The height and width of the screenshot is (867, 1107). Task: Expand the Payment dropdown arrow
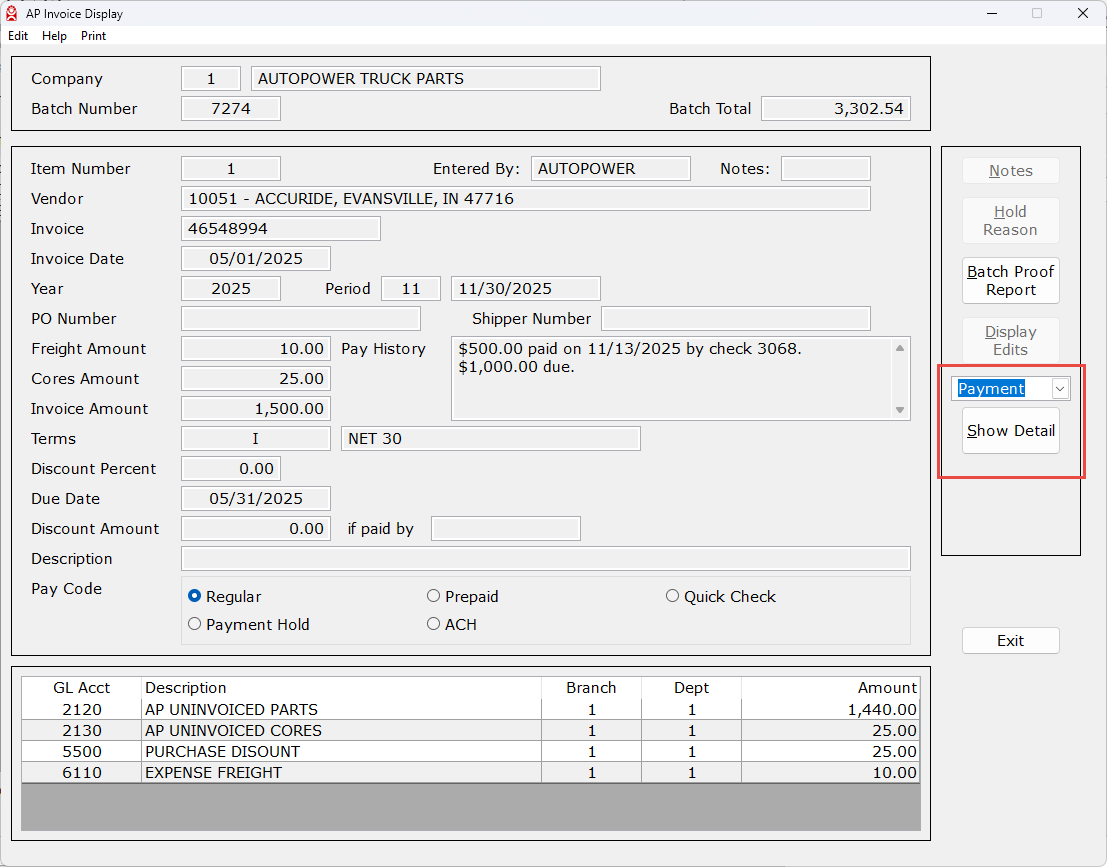point(1060,389)
